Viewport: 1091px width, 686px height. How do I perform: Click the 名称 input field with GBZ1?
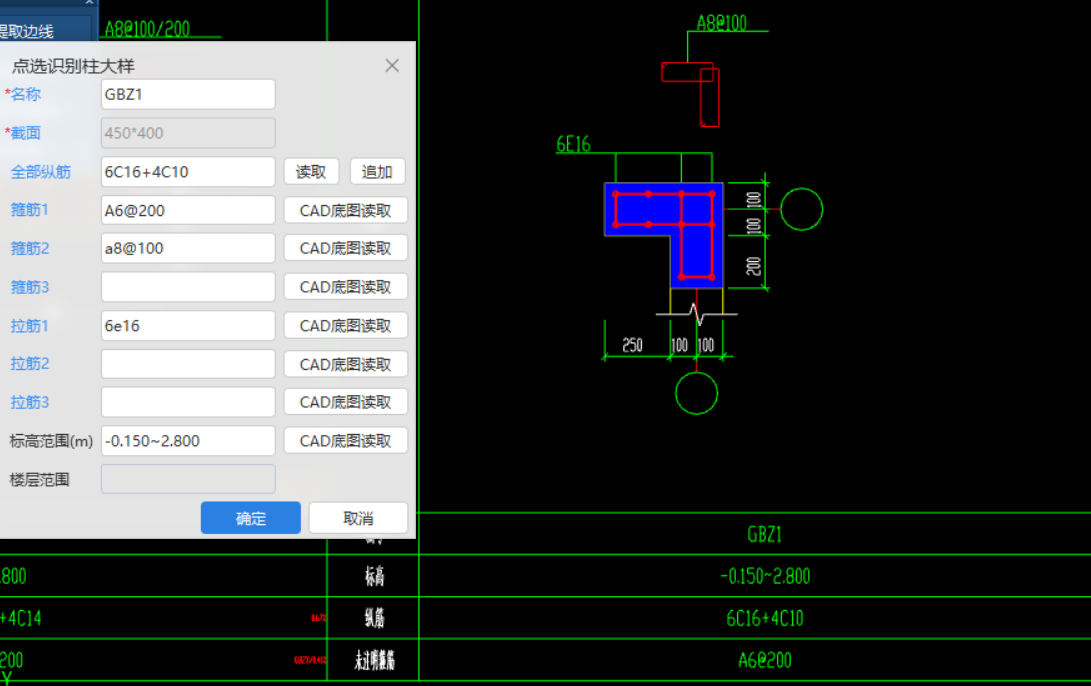tap(188, 94)
